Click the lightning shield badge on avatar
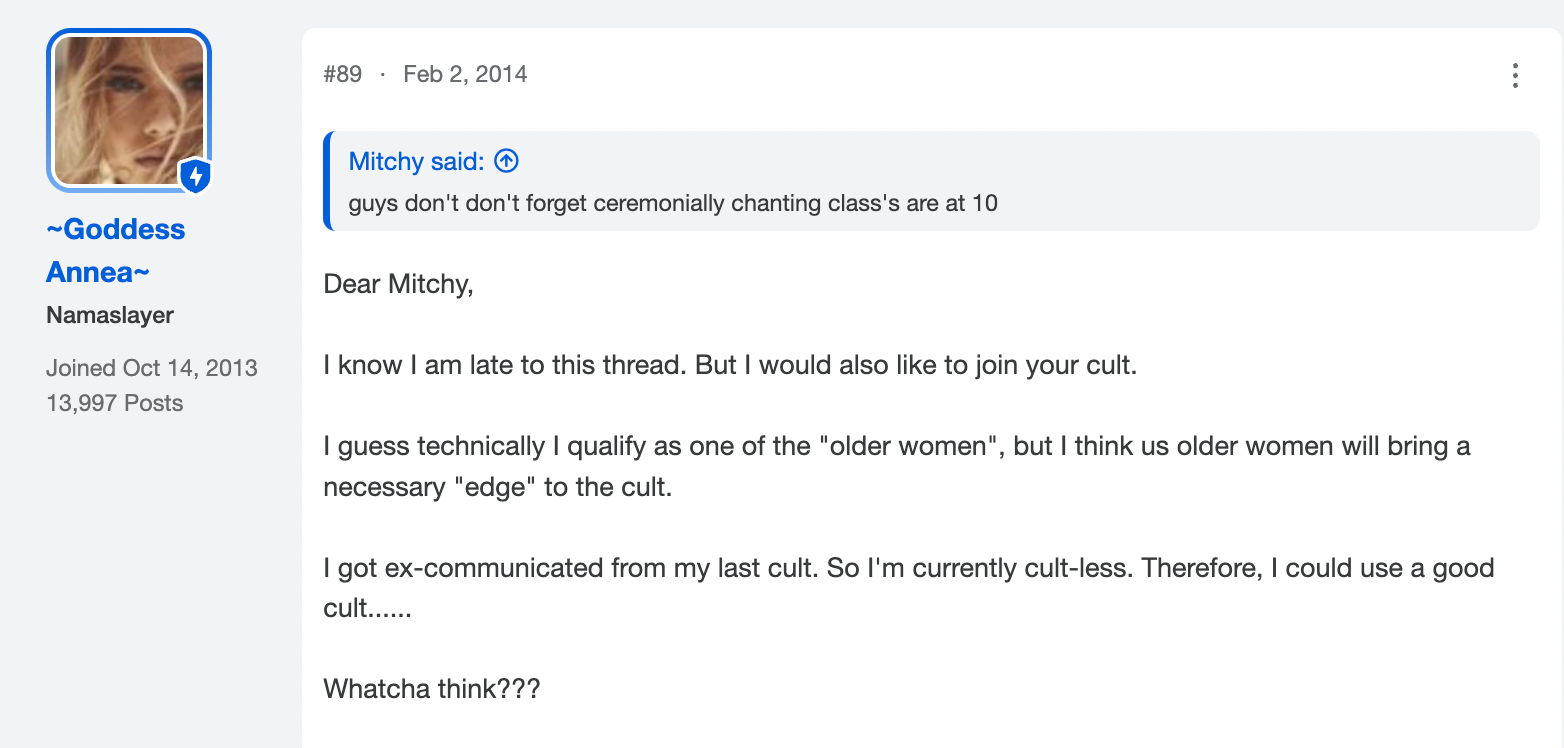1564x748 pixels. [x=196, y=177]
